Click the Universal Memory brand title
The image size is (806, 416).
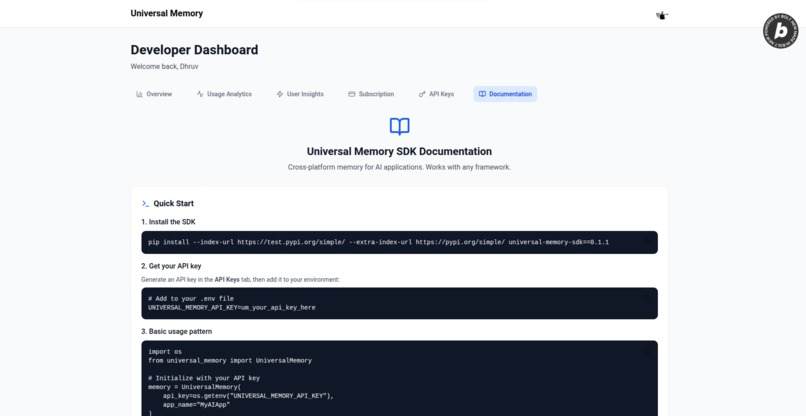pos(167,13)
